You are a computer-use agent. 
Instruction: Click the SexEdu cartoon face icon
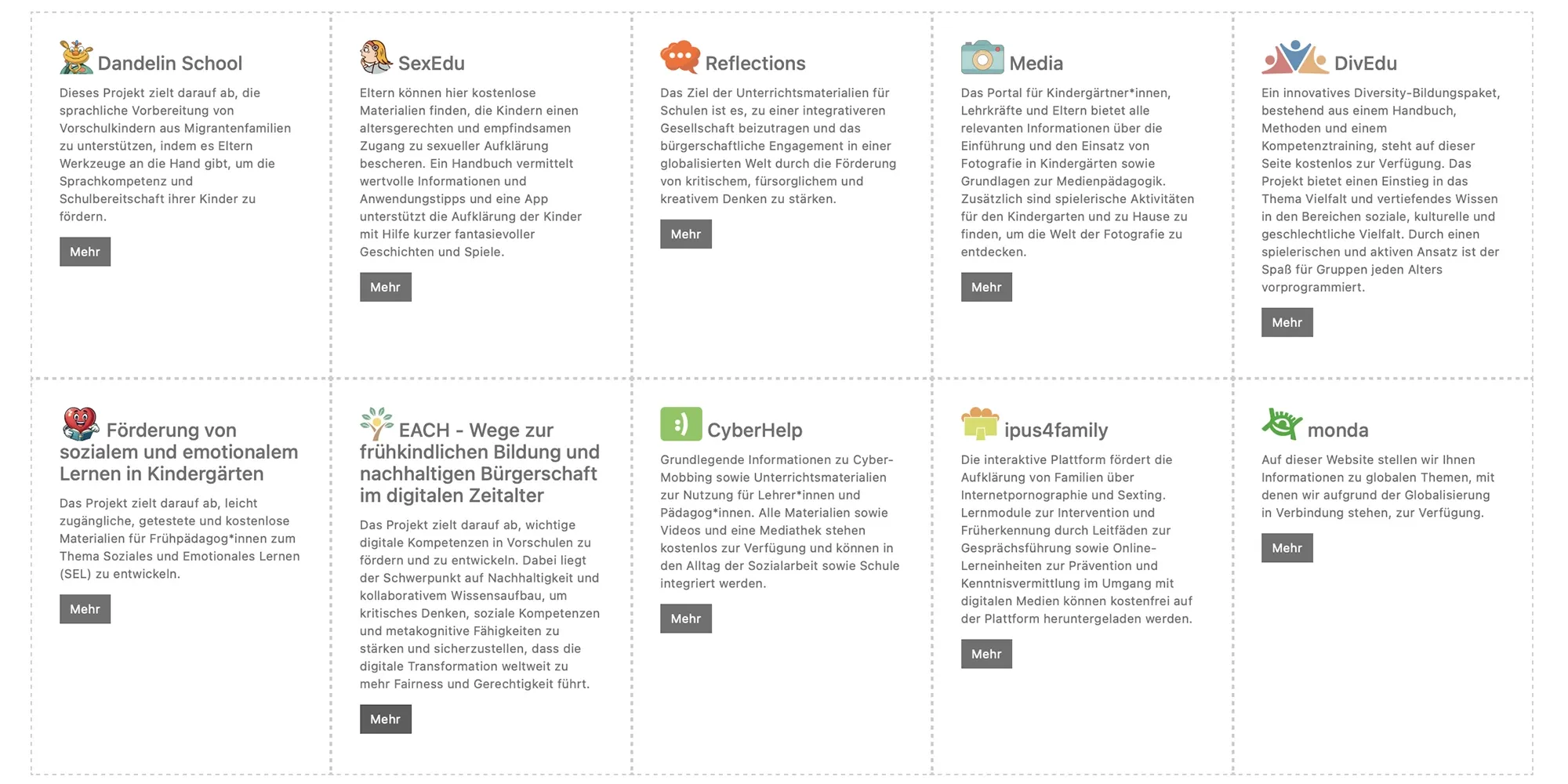[x=376, y=57]
